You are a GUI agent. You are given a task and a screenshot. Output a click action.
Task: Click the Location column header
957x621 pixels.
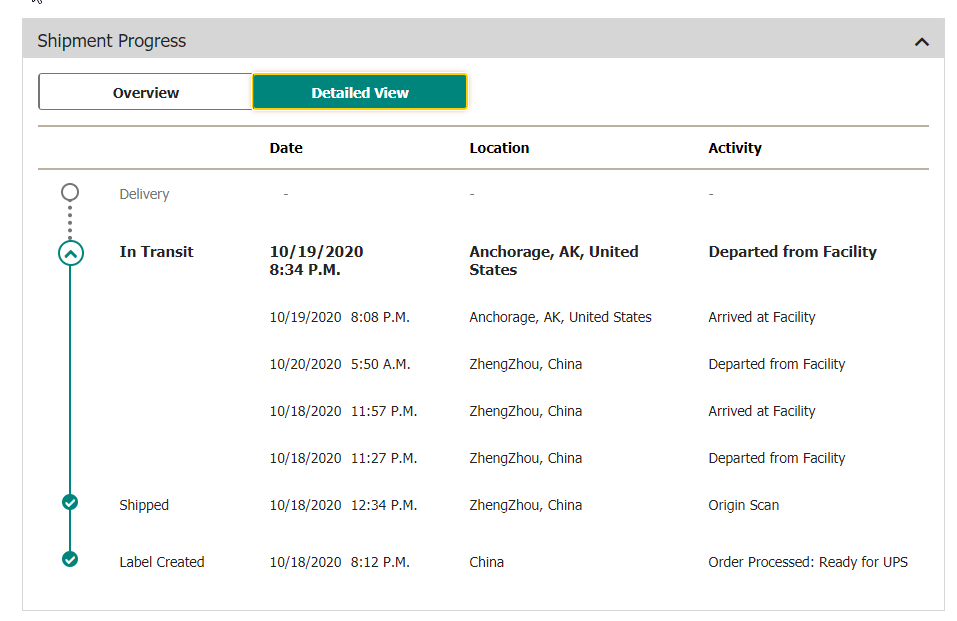pos(499,148)
